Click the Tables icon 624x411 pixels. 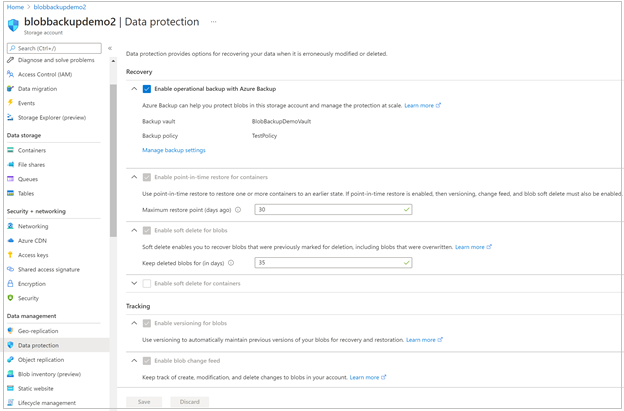[x=10, y=193]
